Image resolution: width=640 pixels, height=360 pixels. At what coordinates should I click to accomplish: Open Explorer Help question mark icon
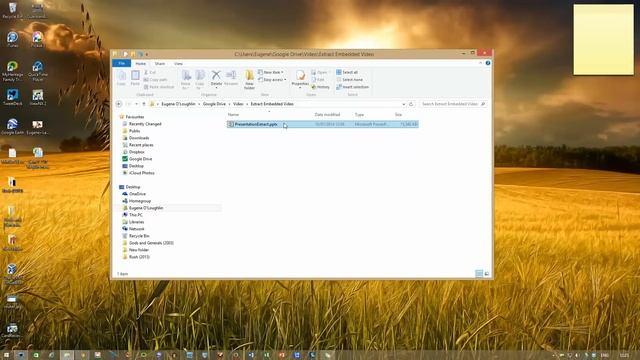488,63
